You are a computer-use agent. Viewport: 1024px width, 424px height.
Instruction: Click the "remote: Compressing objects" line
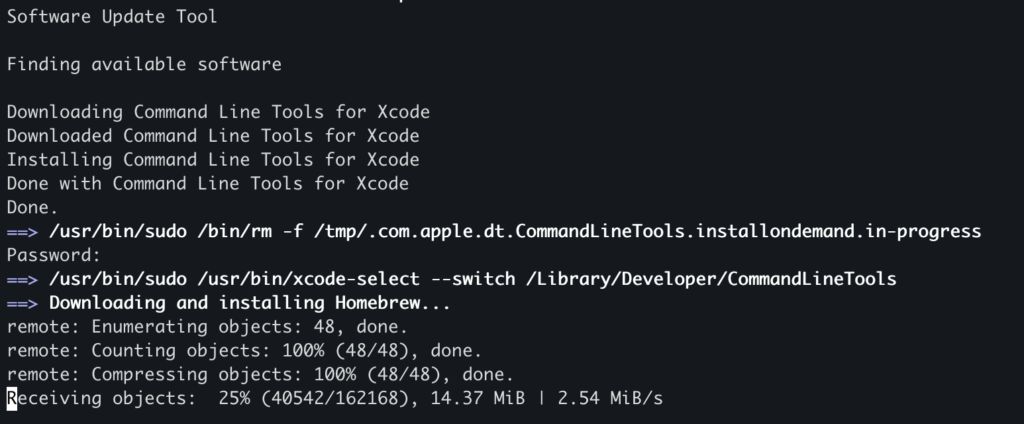pos(260,376)
